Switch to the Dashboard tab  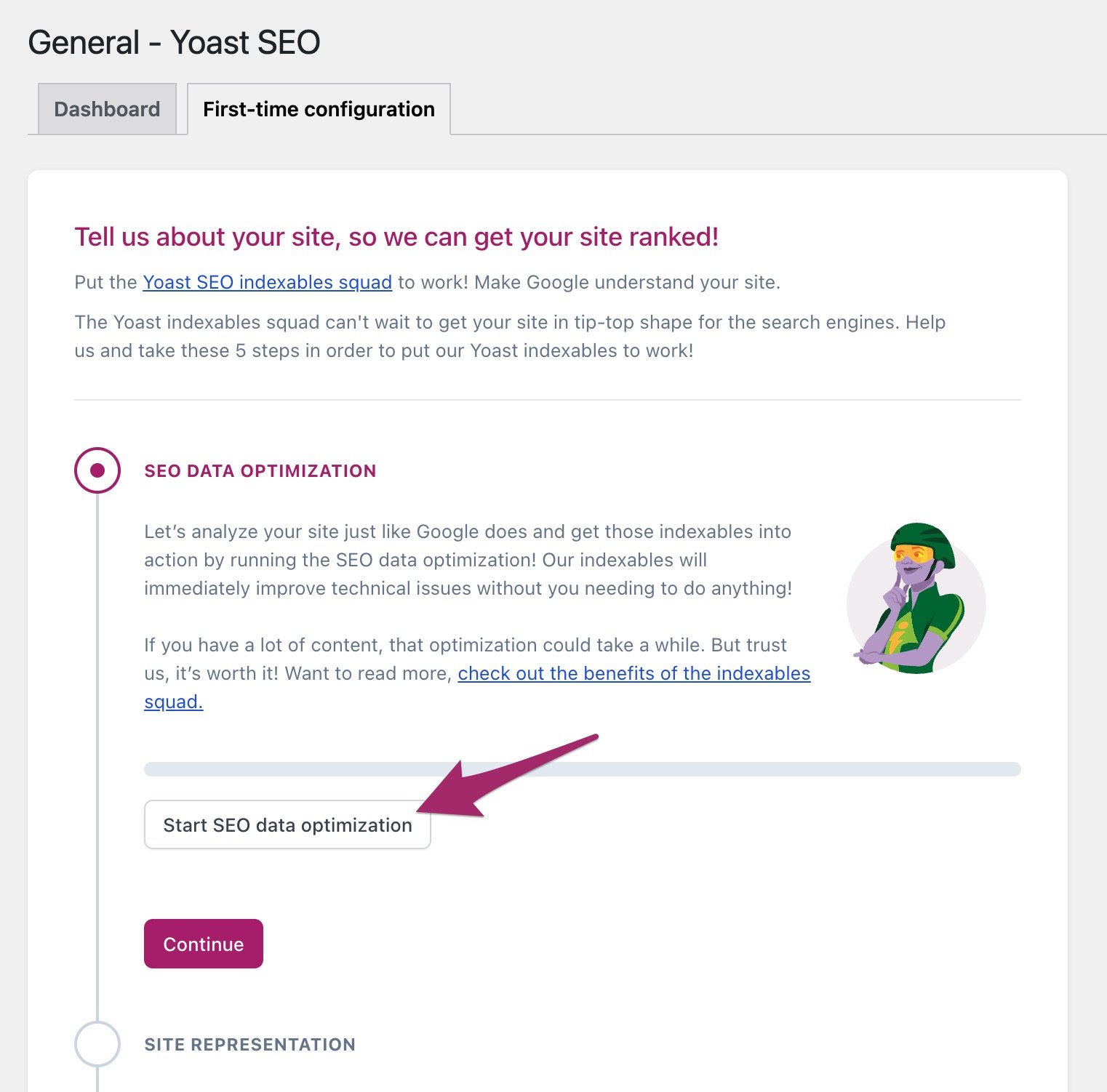(106, 109)
